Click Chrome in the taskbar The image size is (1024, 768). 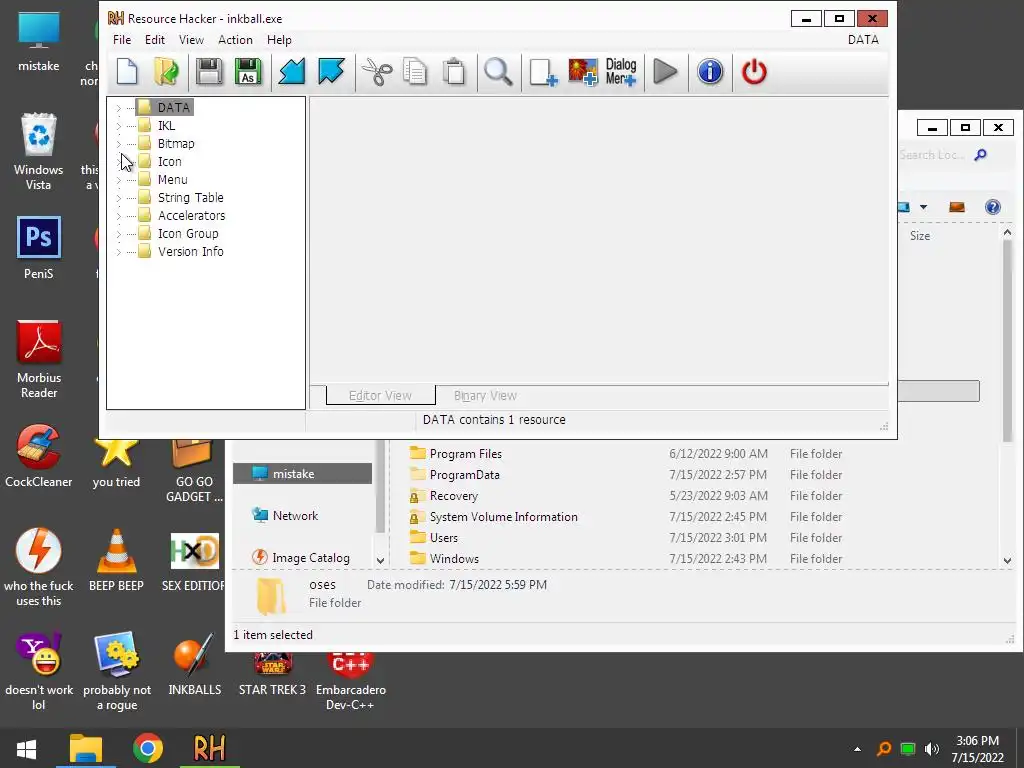coord(148,748)
